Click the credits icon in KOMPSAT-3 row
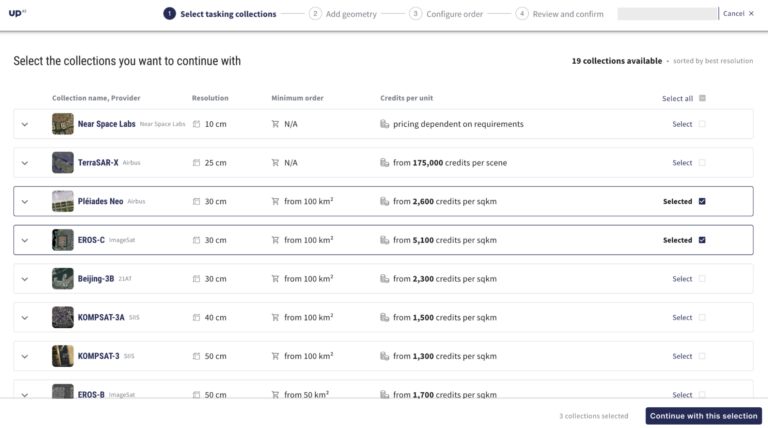The width and height of the screenshot is (768, 428). [384, 356]
